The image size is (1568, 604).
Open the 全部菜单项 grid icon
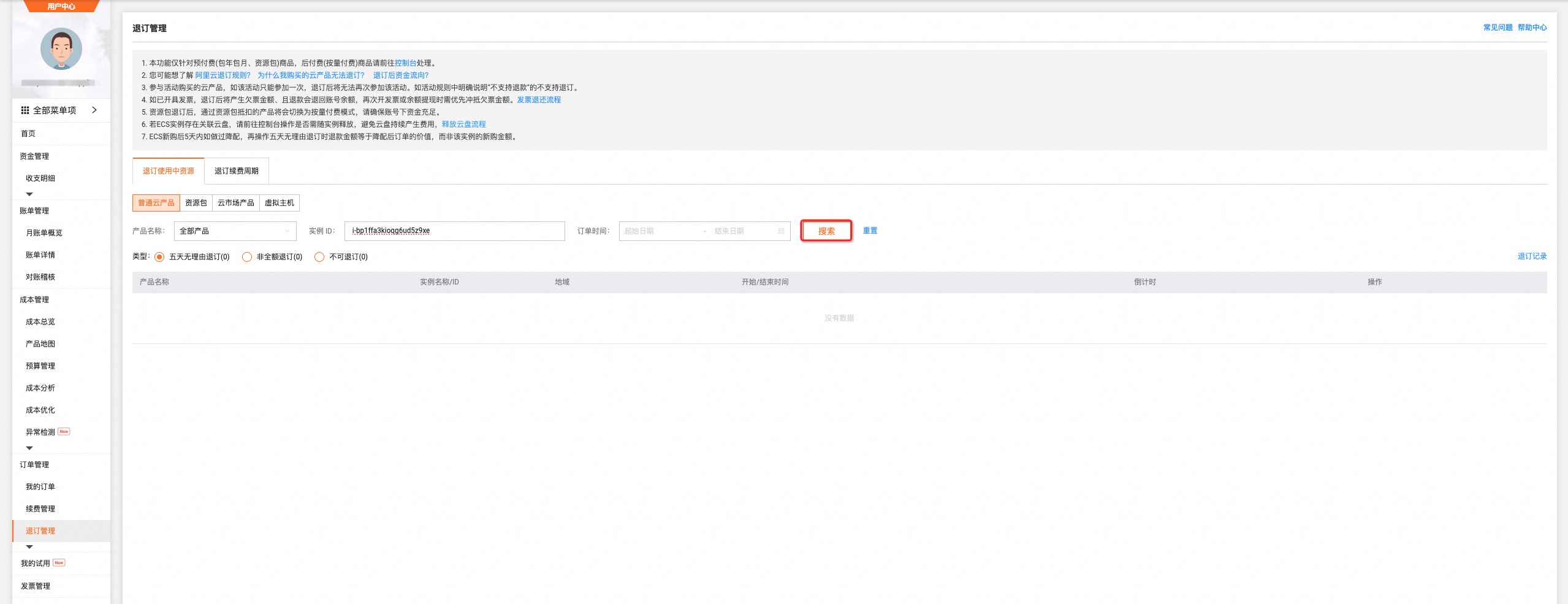click(x=25, y=110)
